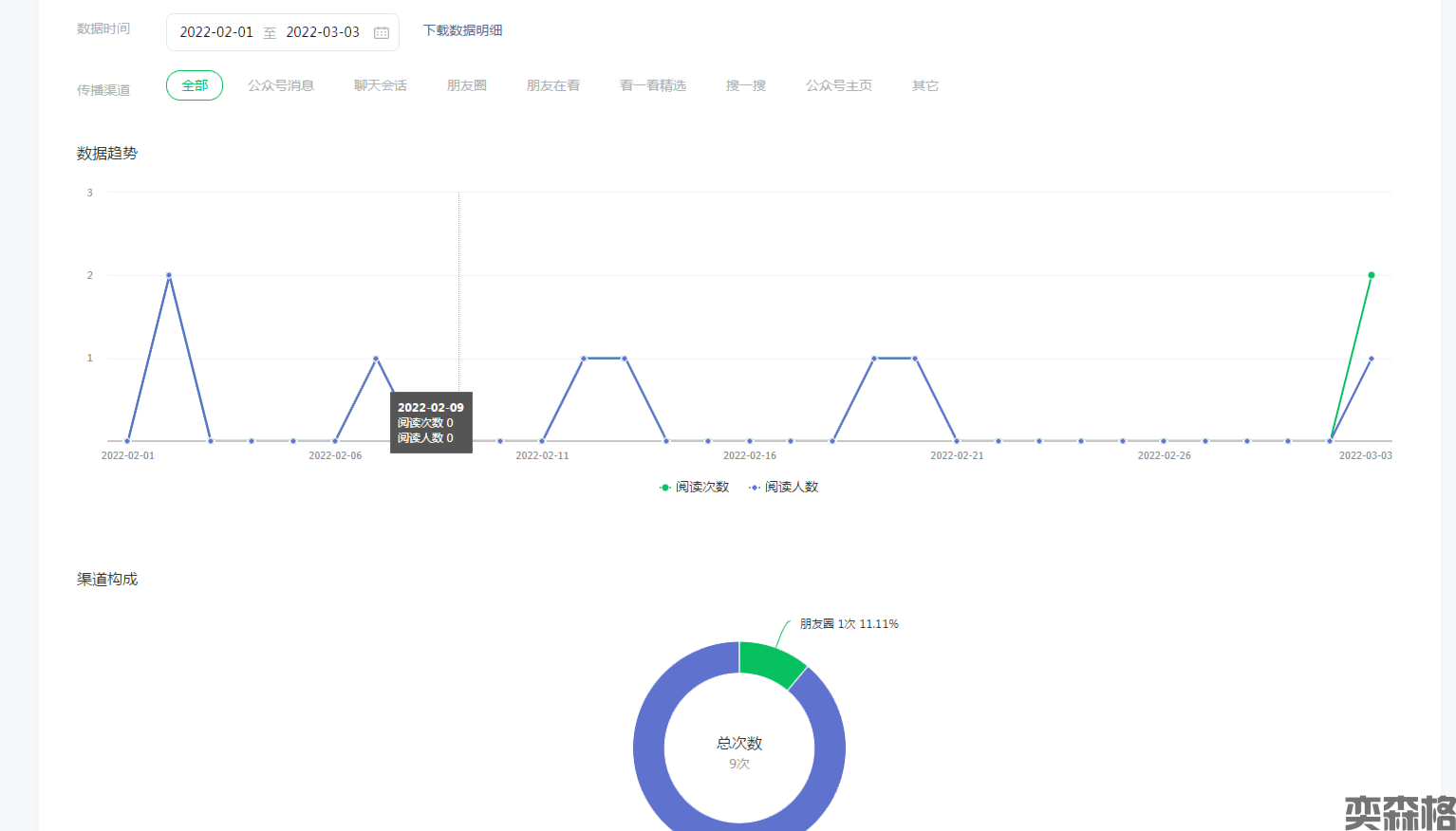Image resolution: width=1456 pixels, height=831 pixels.
Task: Switch to 朋友在看 channel
Action: point(553,85)
